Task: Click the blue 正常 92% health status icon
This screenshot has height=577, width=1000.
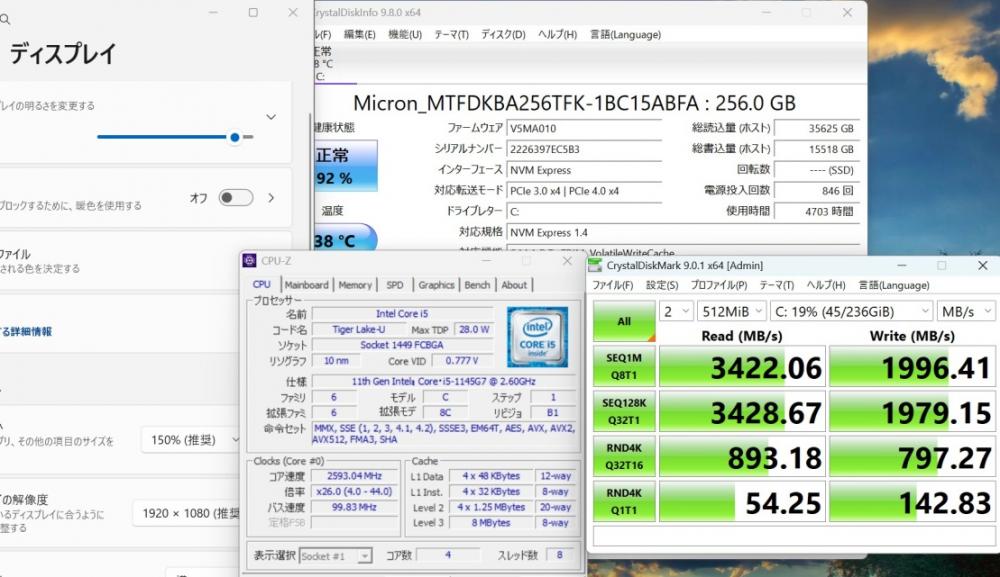Action: point(345,166)
